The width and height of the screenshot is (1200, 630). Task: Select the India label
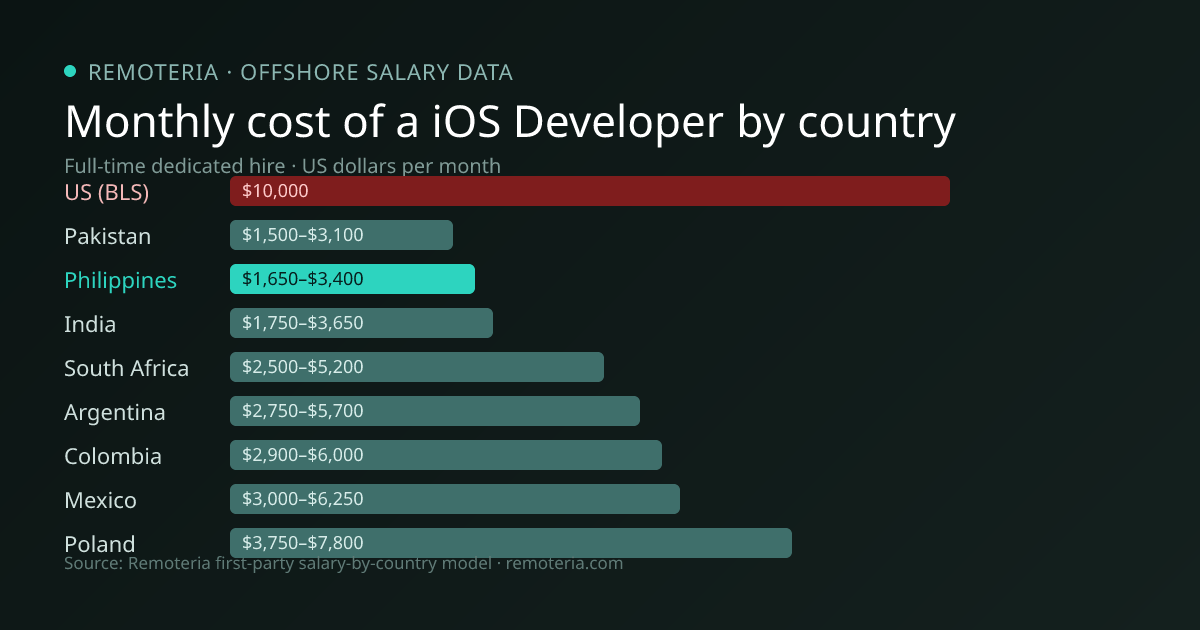click(90, 324)
